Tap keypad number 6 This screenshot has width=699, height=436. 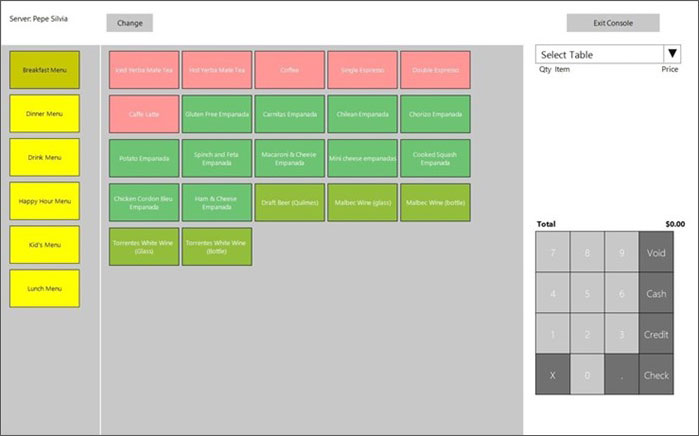pyautogui.click(x=621, y=293)
